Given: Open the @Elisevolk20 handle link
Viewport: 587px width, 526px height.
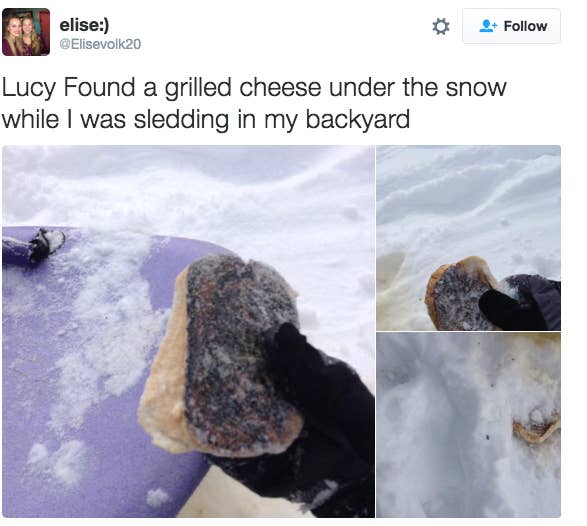Looking at the screenshot, I should pyautogui.click(x=100, y=44).
